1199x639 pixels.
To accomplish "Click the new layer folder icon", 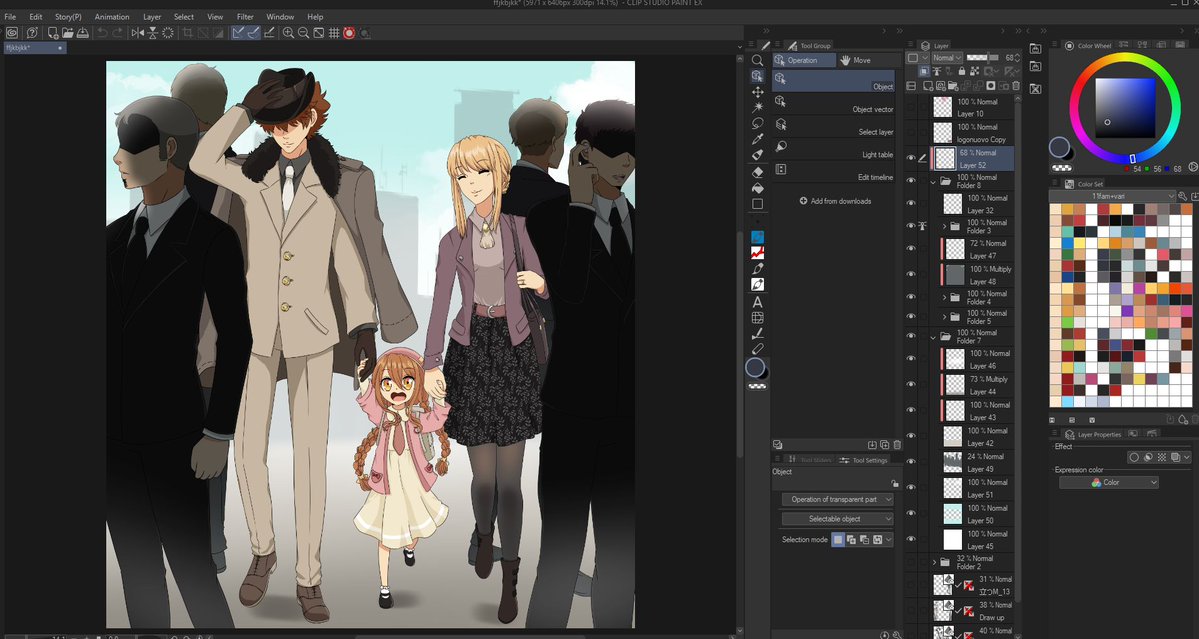I will point(953,86).
